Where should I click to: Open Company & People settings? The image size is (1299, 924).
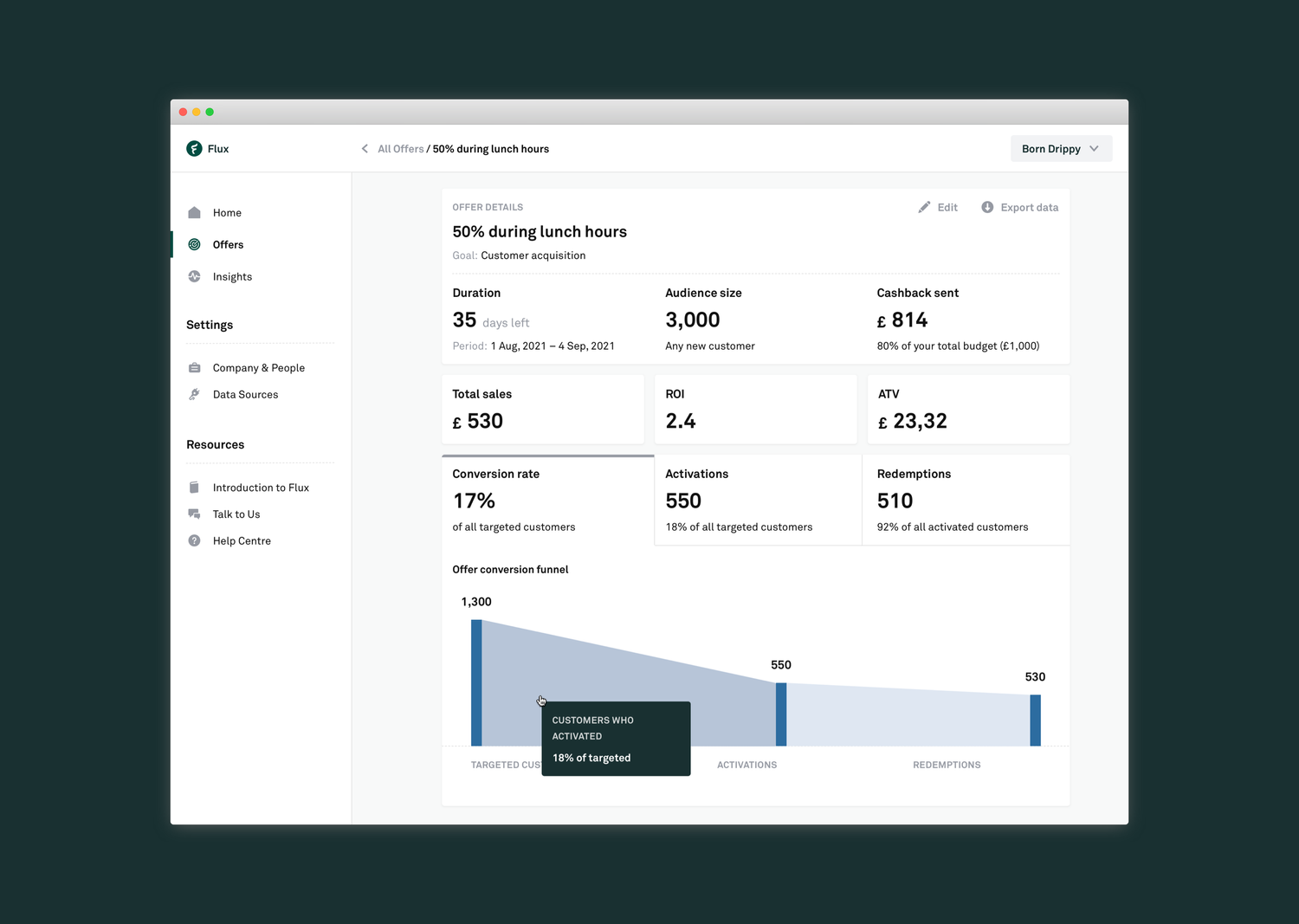[259, 368]
